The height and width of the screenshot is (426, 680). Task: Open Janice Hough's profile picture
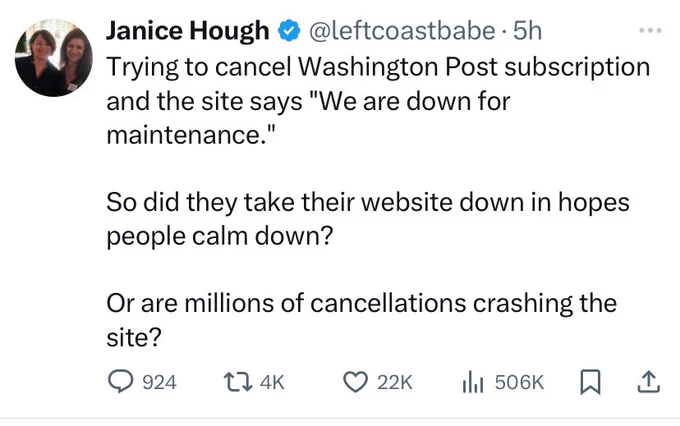[54, 58]
